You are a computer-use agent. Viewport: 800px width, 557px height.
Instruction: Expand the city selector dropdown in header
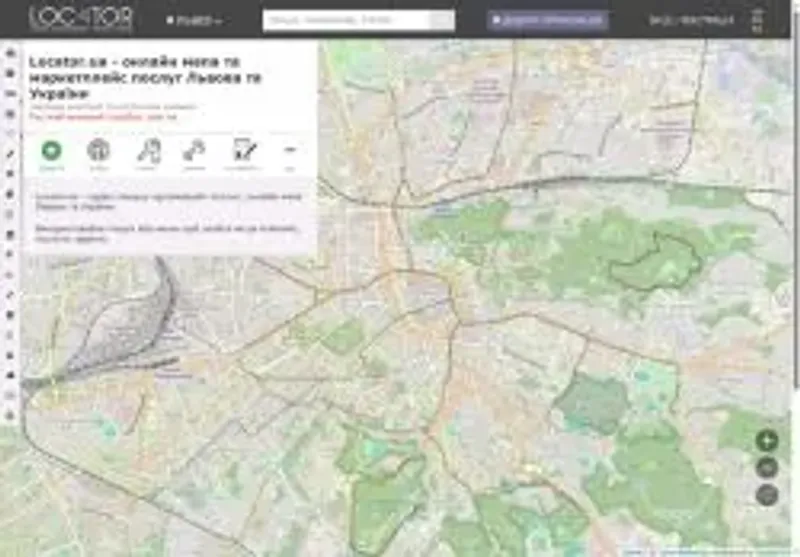tap(194, 20)
